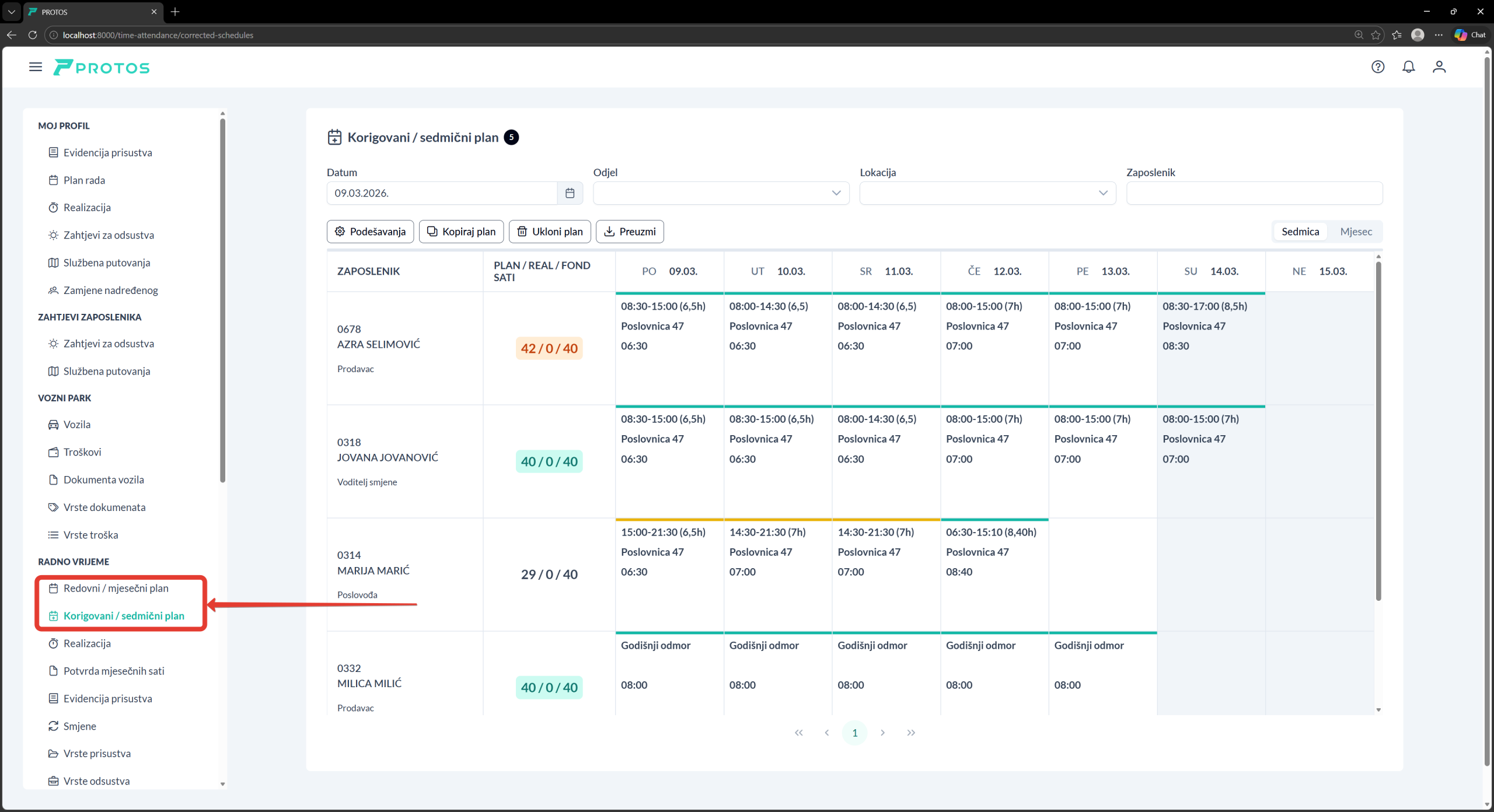Open the hamburger menu icon
Image resolution: width=1494 pixels, height=812 pixels.
click(36, 67)
